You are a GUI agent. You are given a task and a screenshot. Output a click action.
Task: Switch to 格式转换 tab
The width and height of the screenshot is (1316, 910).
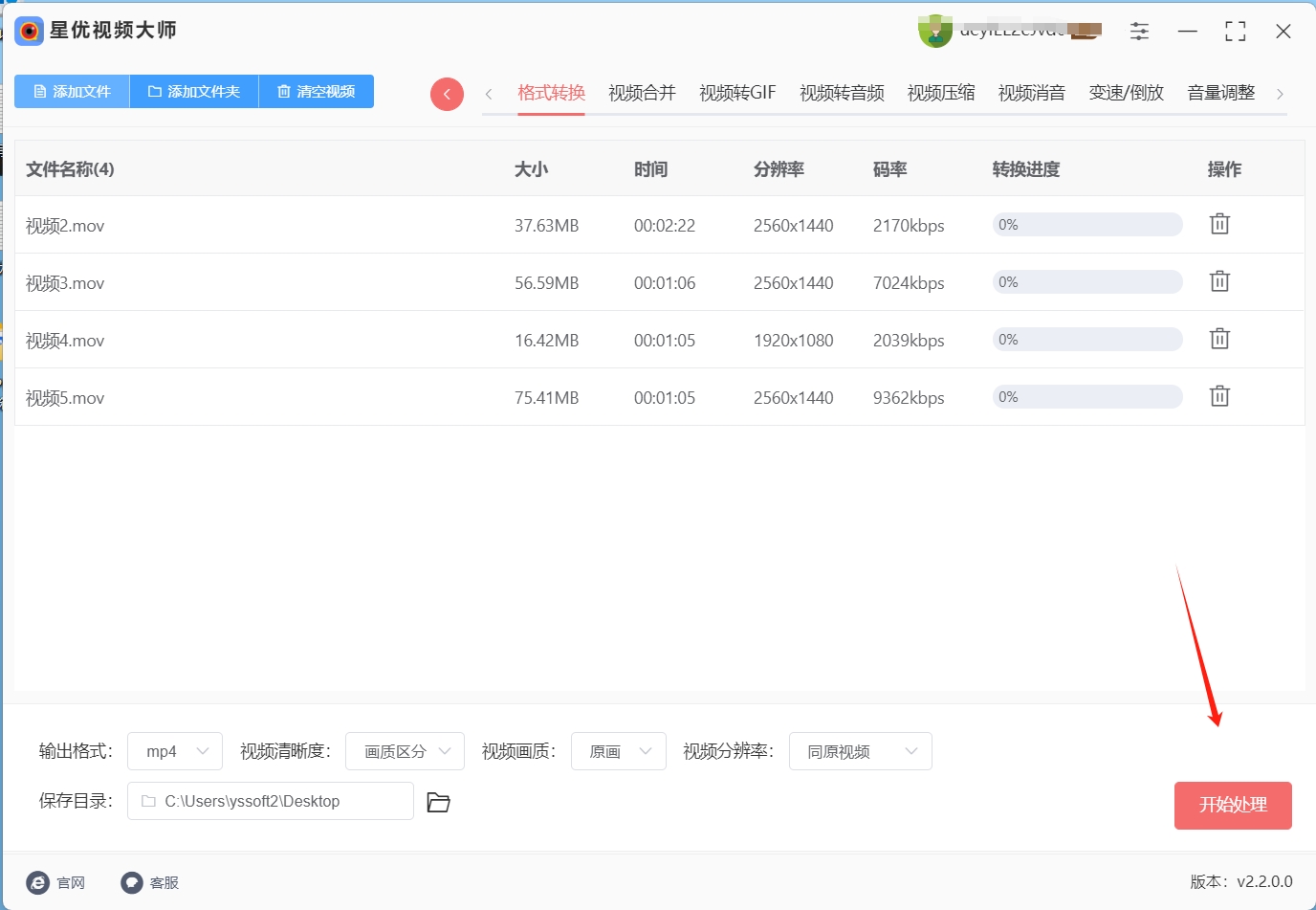pyautogui.click(x=551, y=93)
